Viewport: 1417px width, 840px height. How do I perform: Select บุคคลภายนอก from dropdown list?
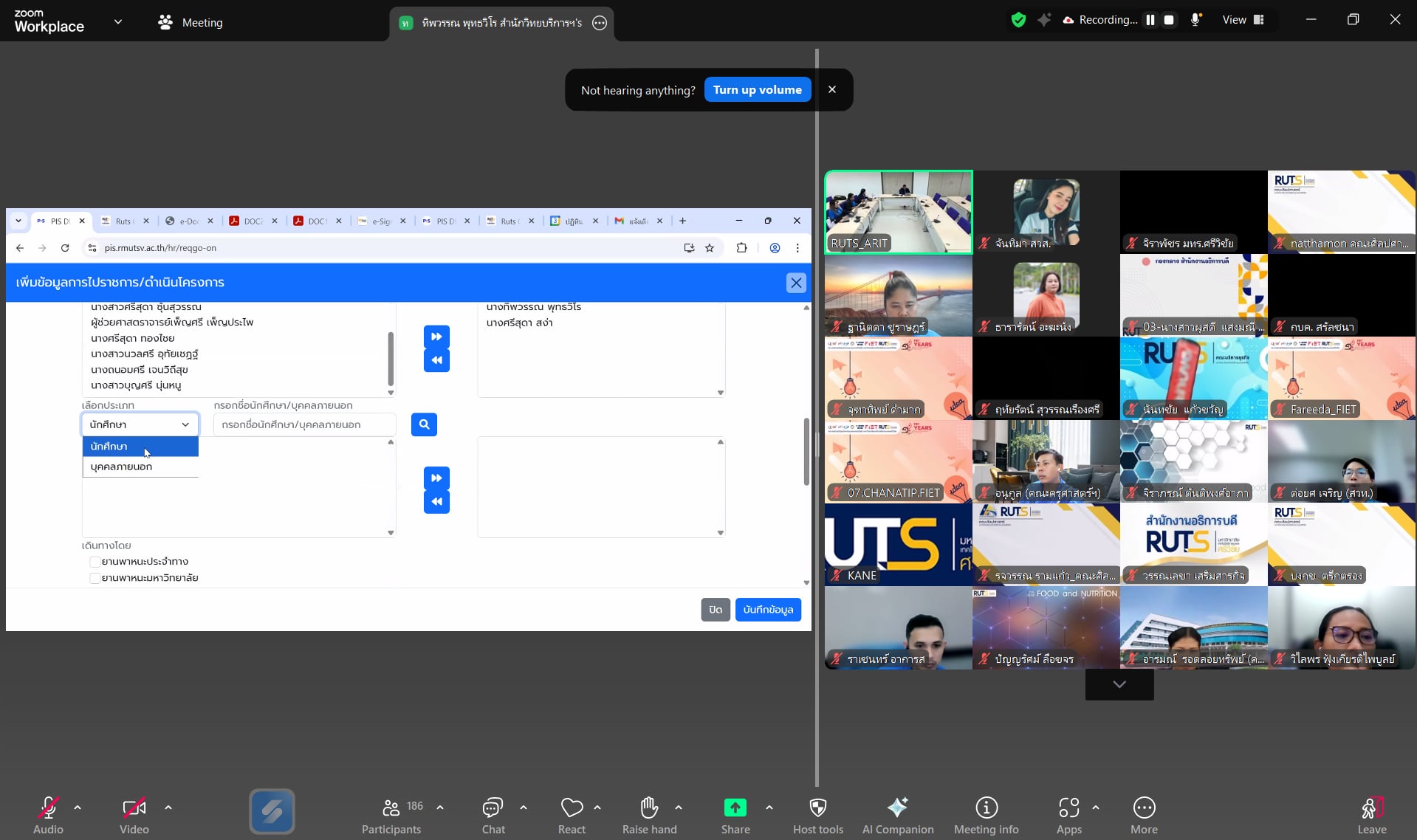click(122, 467)
